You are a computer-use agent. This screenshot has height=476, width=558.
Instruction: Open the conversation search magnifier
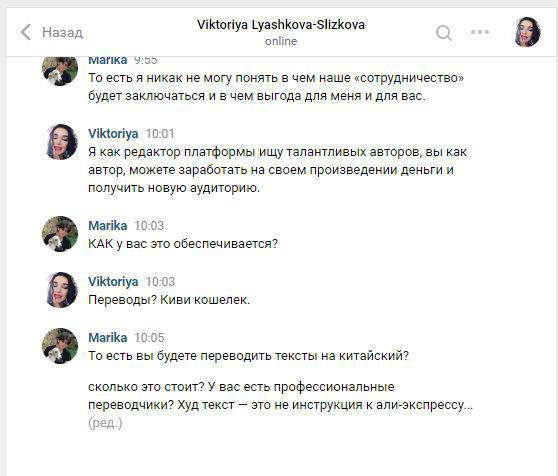tap(444, 33)
